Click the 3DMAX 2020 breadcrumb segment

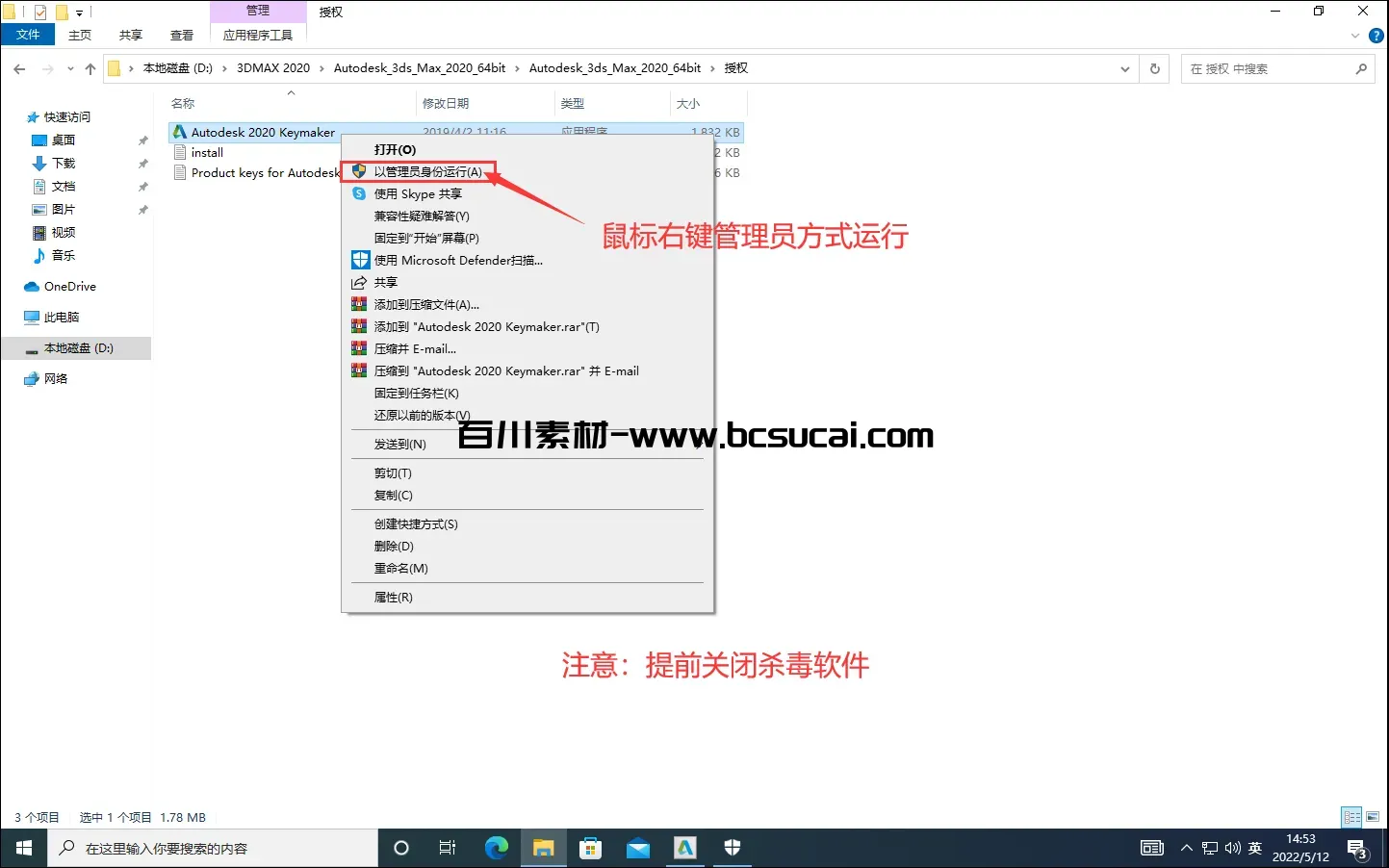[273, 68]
